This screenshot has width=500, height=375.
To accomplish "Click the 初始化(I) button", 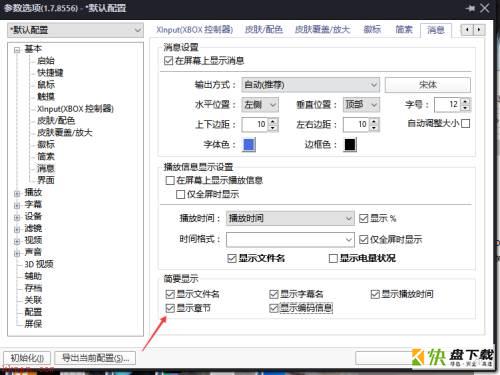I will 27,358.
